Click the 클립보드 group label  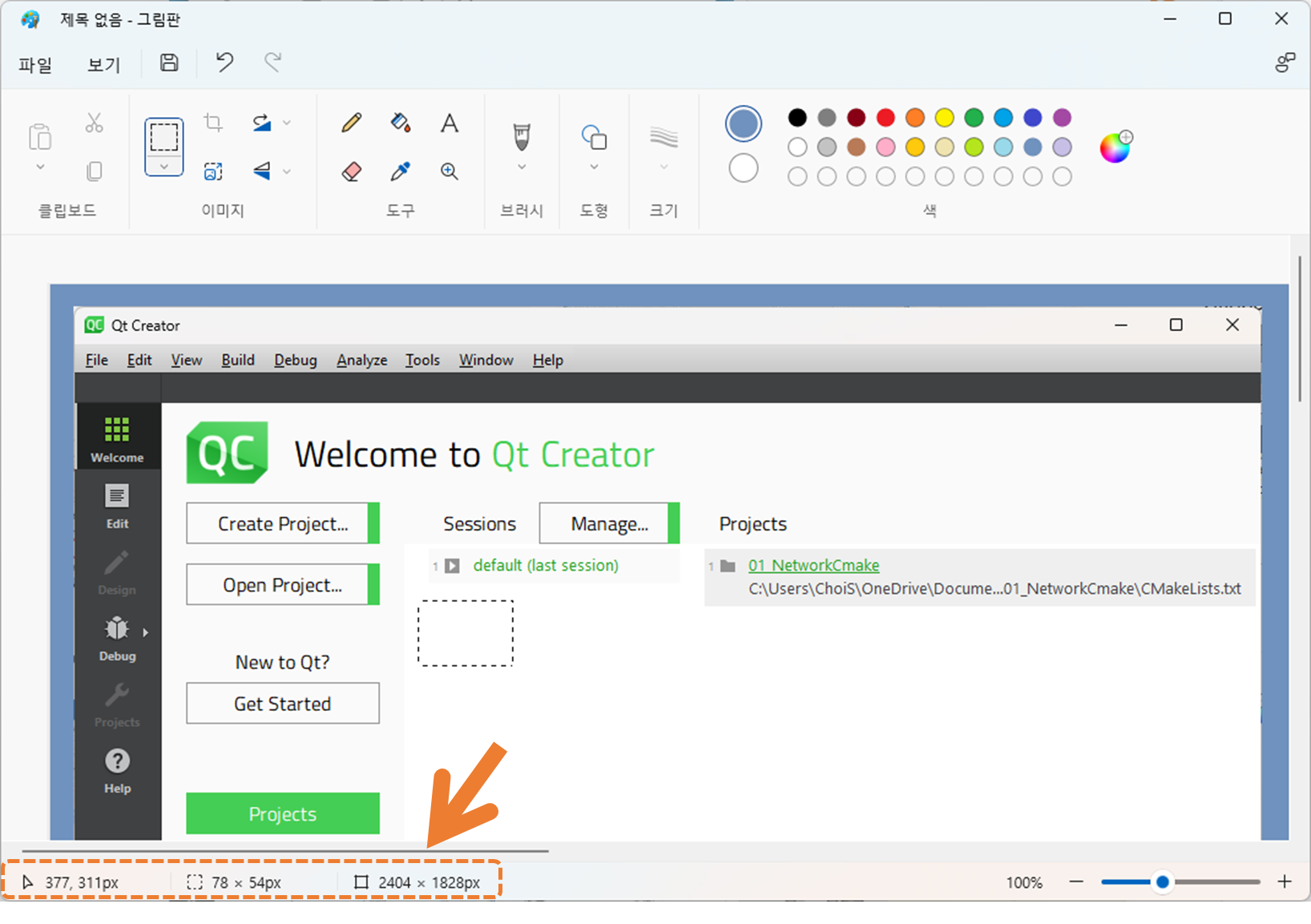(67, 210)
